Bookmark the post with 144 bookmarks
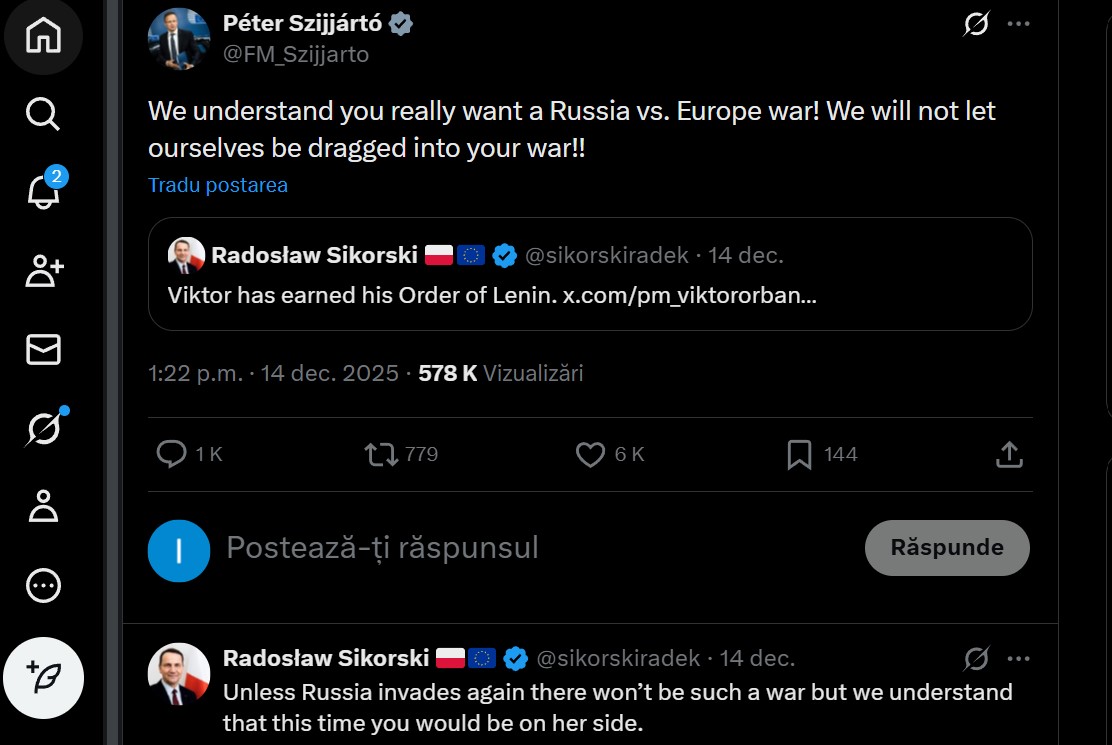This screenshot has width=1112, height=745. 799,454
